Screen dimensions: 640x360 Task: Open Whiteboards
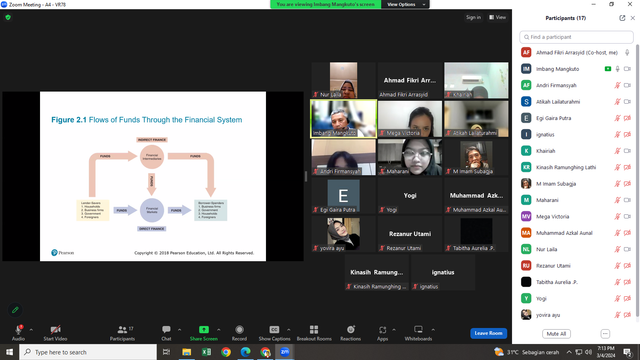418,333
